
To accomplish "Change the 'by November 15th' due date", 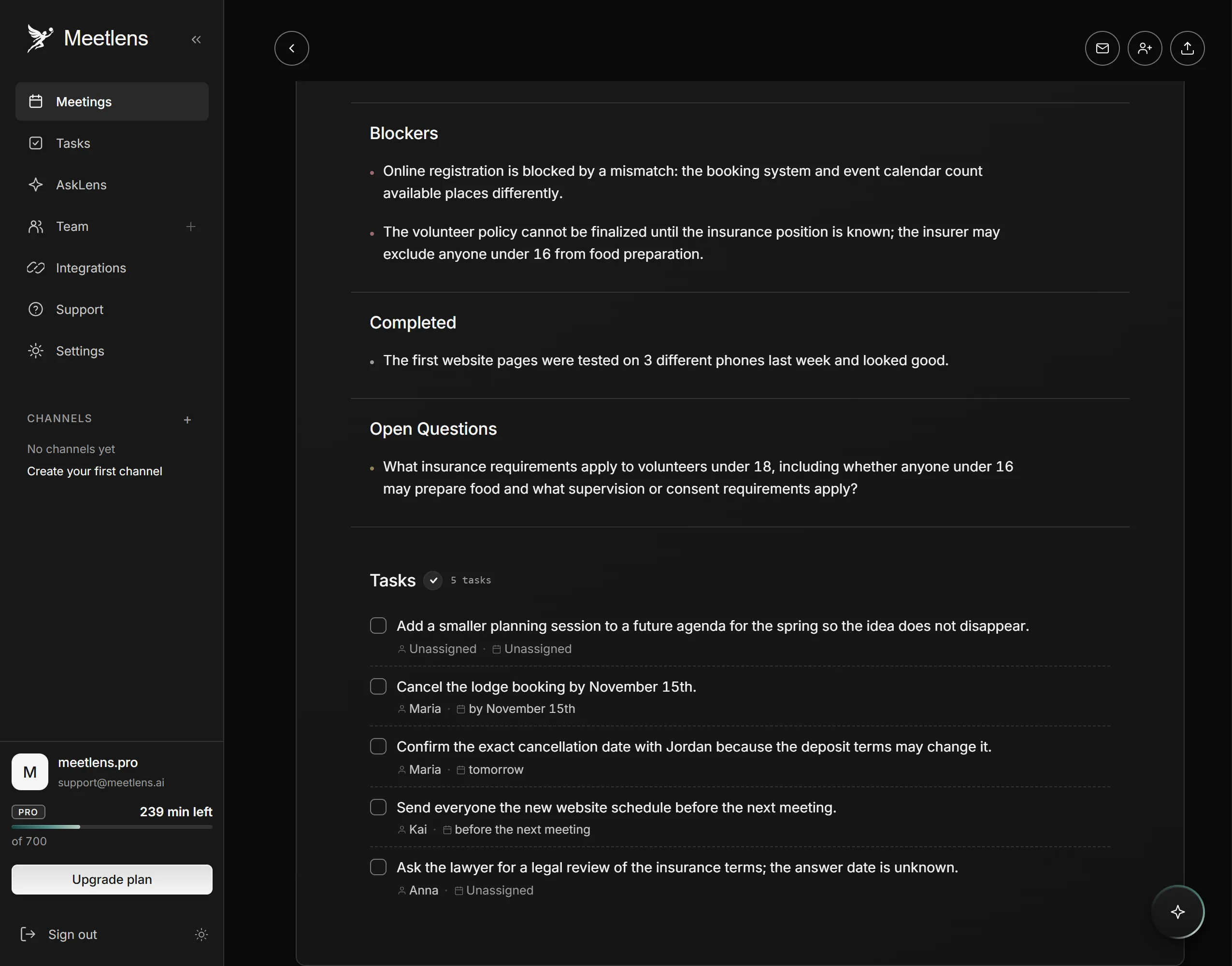I will (516, 709).
